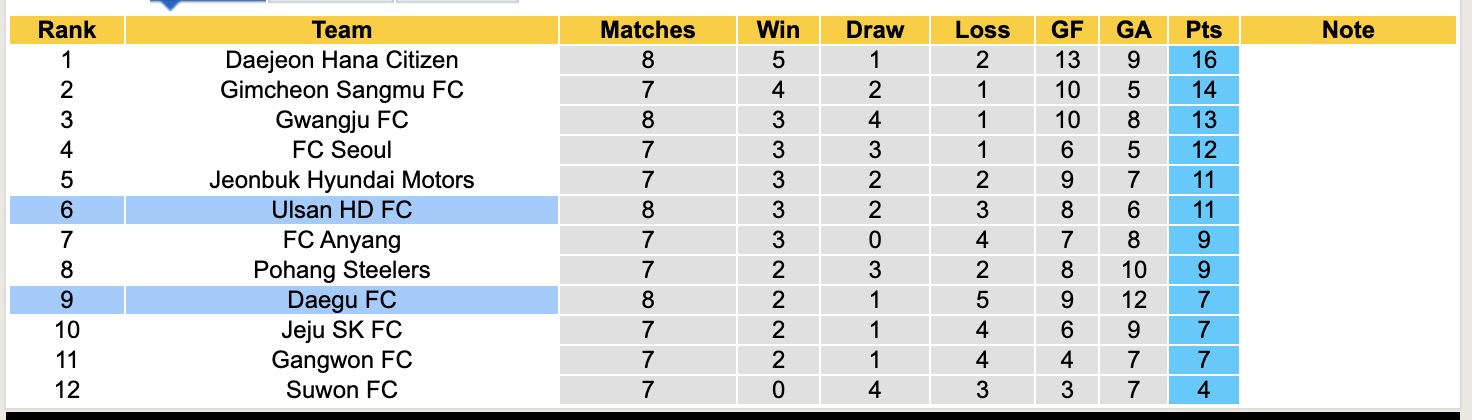This screenshot has width=1472, height=420.
Task: Open Pohang Steelers team entry
Action: coord(341,270)
